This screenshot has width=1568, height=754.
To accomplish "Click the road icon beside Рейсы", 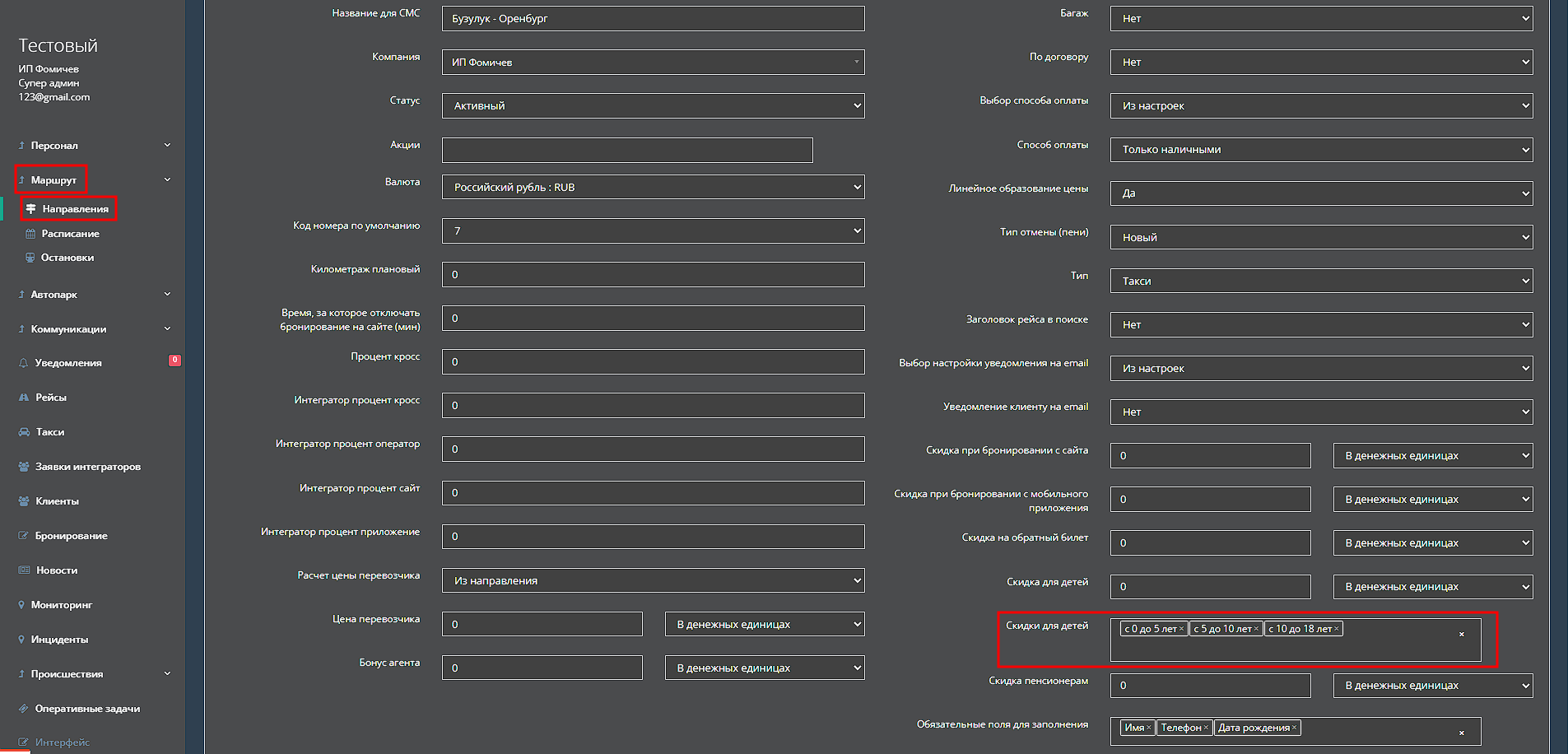I will coord(24,398).
